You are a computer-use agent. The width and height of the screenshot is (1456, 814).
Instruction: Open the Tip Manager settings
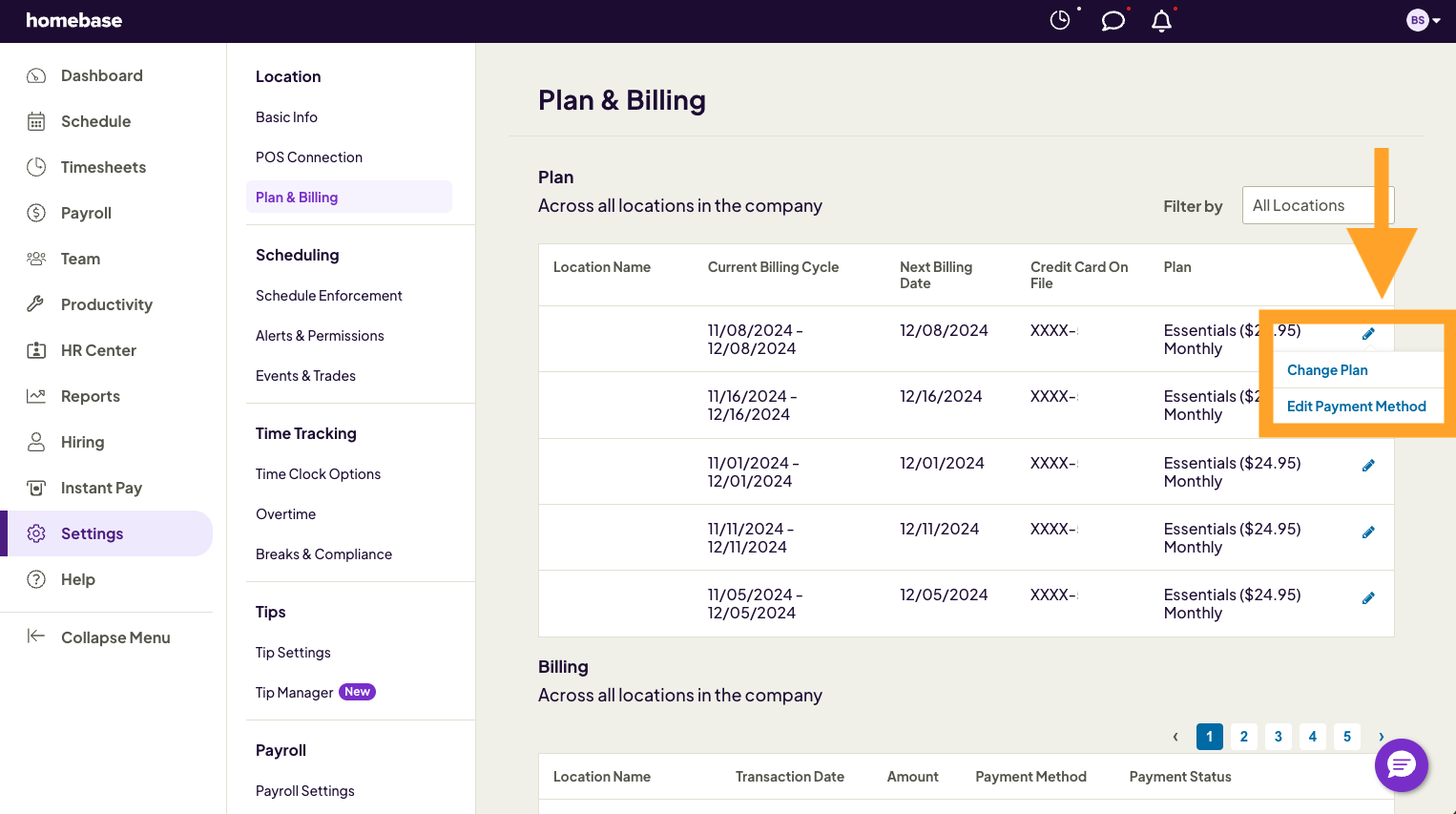294,692
